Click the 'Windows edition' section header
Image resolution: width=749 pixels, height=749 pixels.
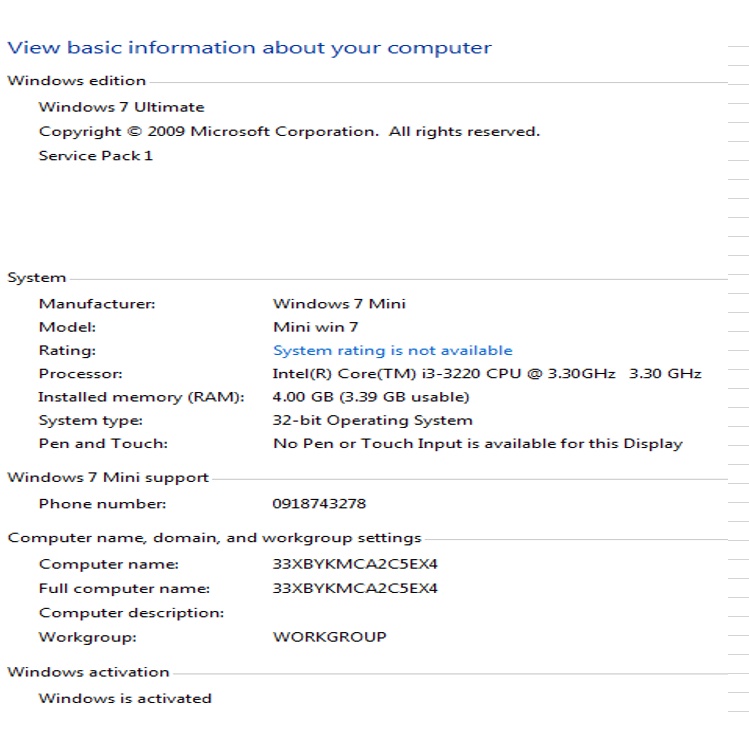[x=76, y=81]
